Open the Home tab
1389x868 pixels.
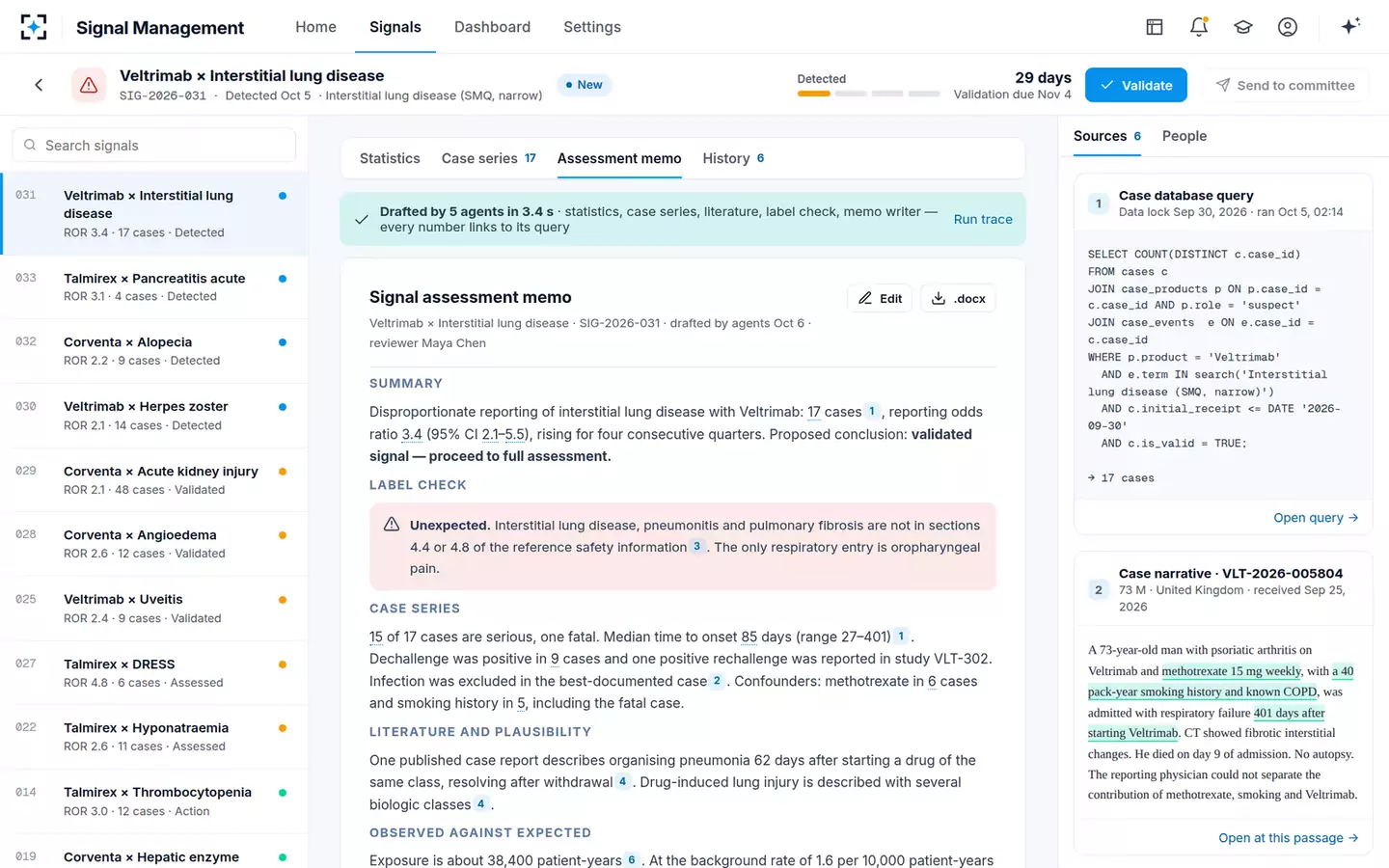[315, 27]
